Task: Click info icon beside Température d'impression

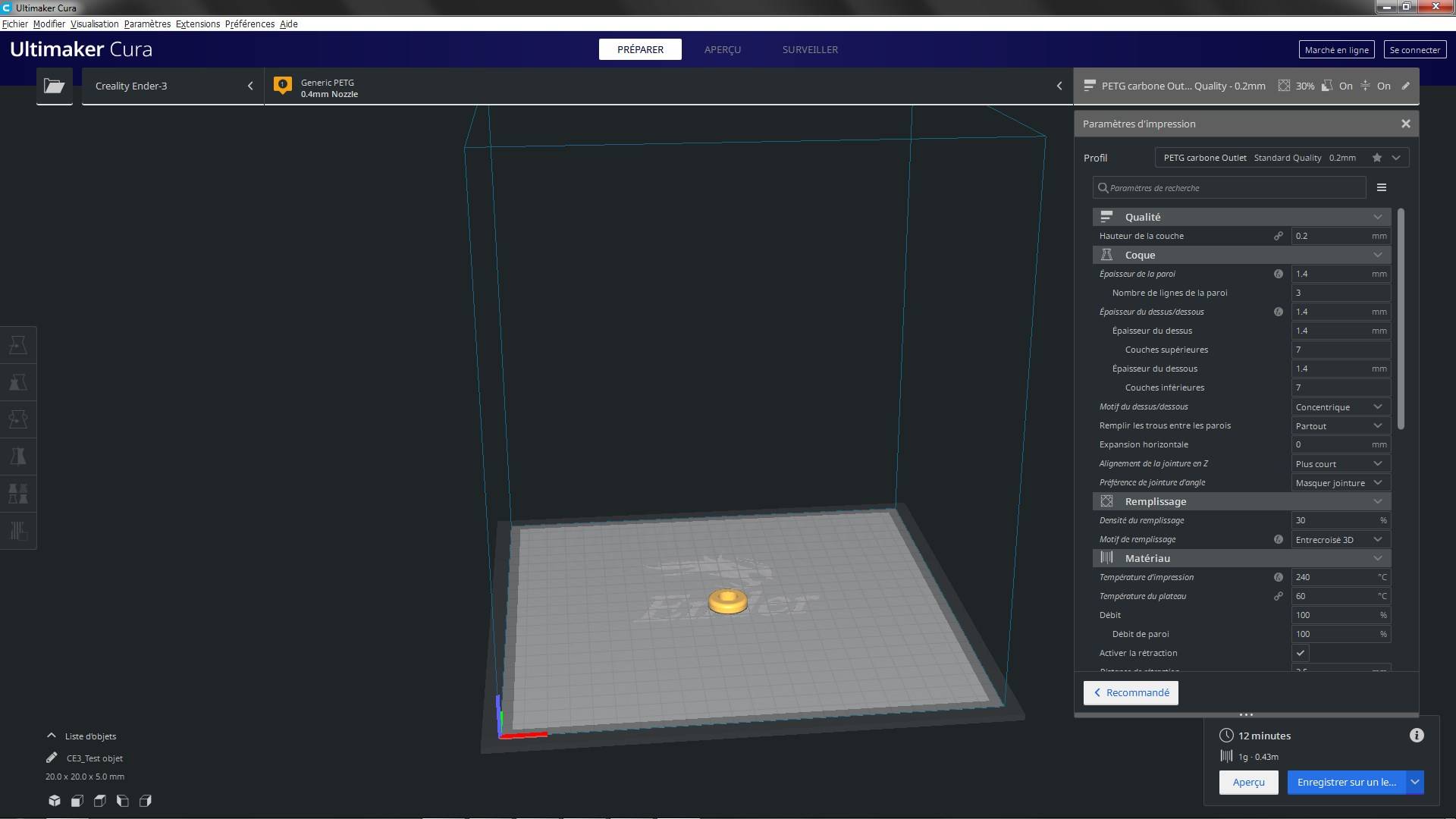Action: [x=1279, y=577]
